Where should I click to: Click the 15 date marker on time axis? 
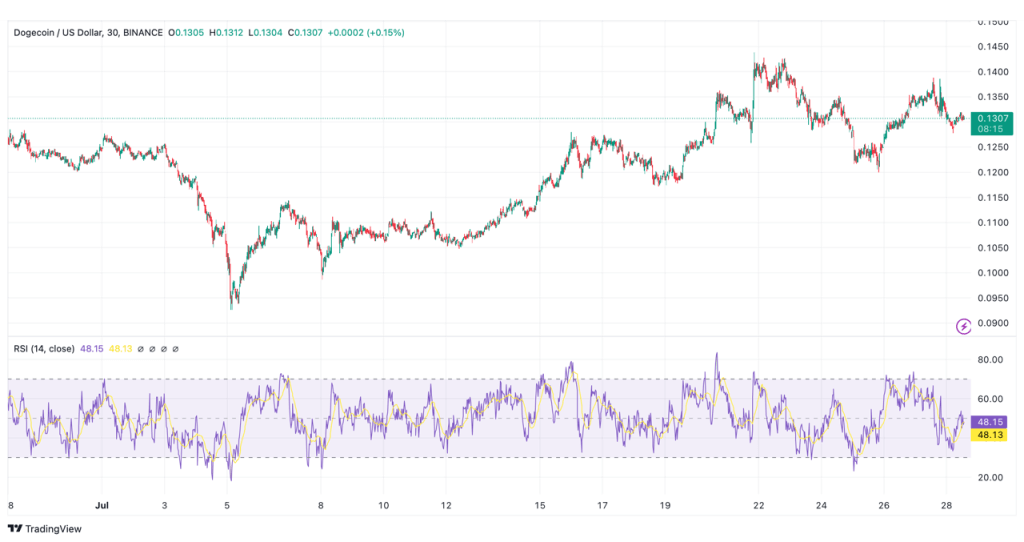click(x=540, y=507)
